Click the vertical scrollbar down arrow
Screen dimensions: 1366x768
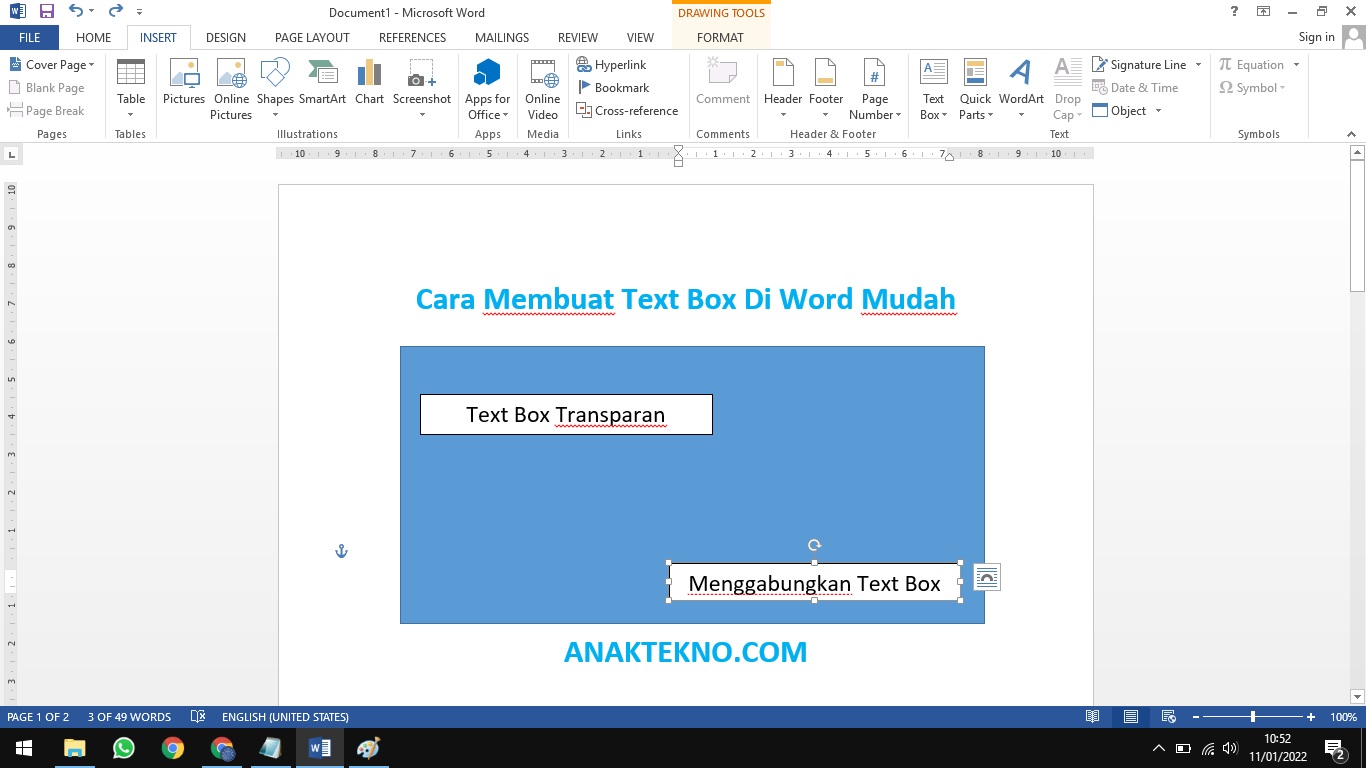pos(1357,696)
